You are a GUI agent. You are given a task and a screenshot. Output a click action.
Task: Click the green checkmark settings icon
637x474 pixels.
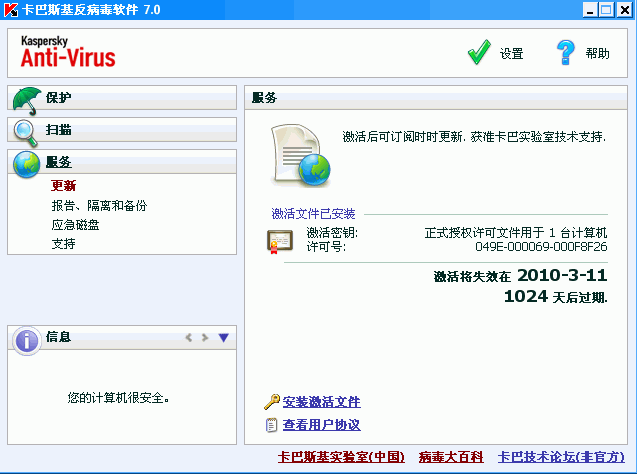(479, 52)
